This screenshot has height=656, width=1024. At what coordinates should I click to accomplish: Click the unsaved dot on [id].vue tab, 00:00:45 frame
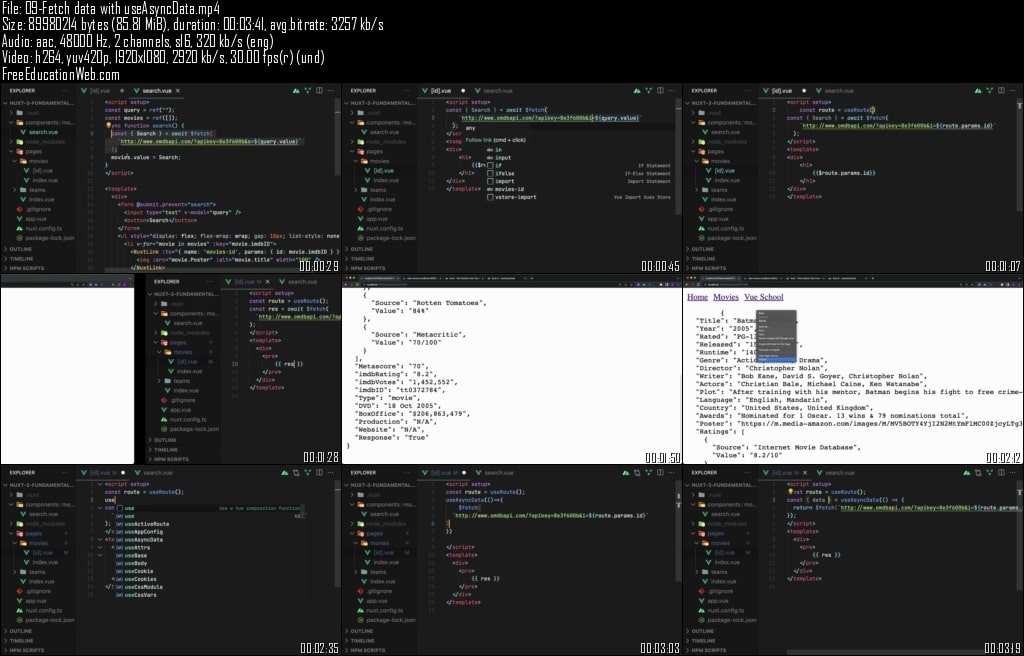pyautogui.click(x=463, y=91)
